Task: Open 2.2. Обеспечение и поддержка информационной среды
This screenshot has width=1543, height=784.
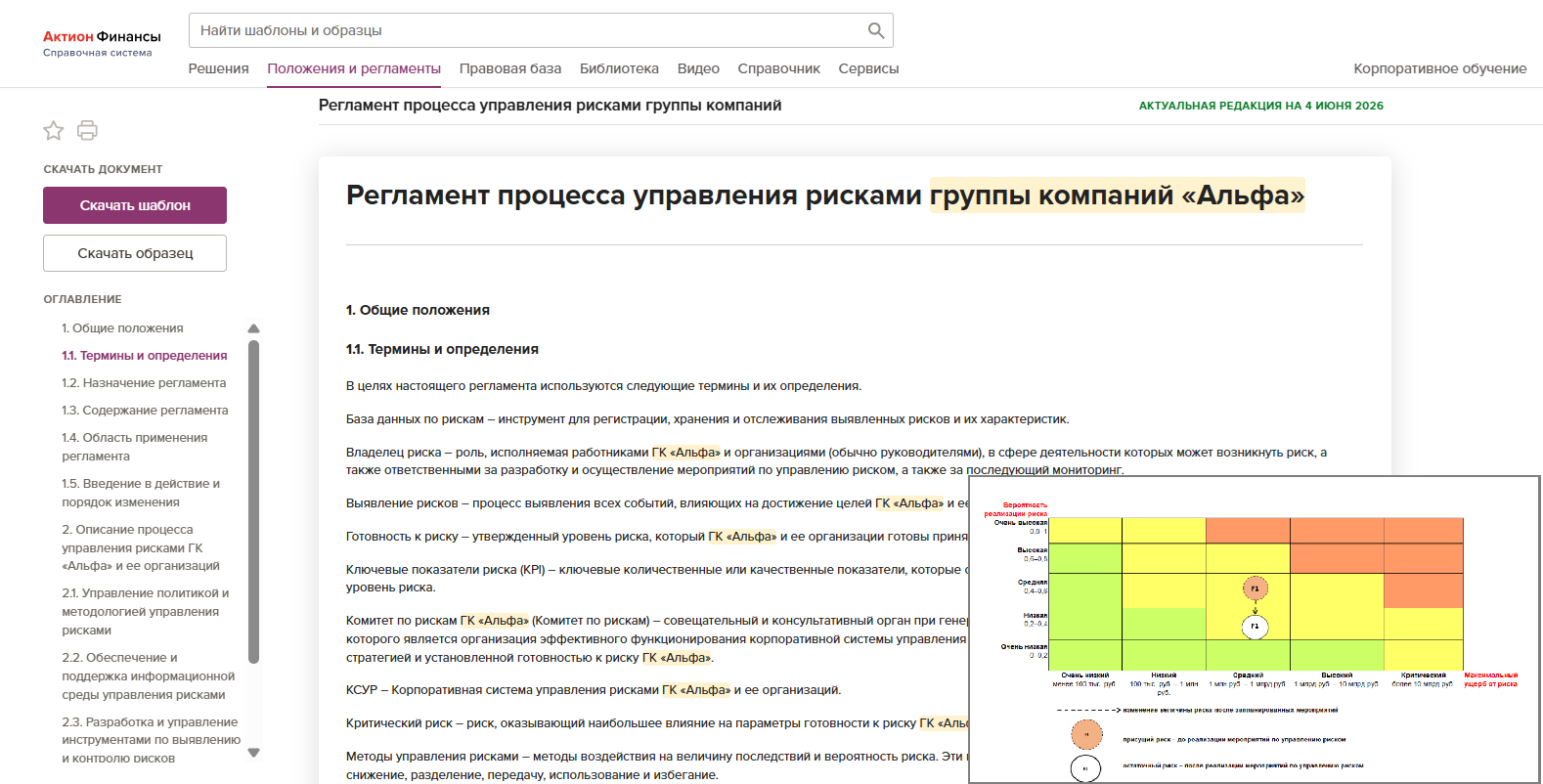Action: pyautogui.click(x=149, y=675)
